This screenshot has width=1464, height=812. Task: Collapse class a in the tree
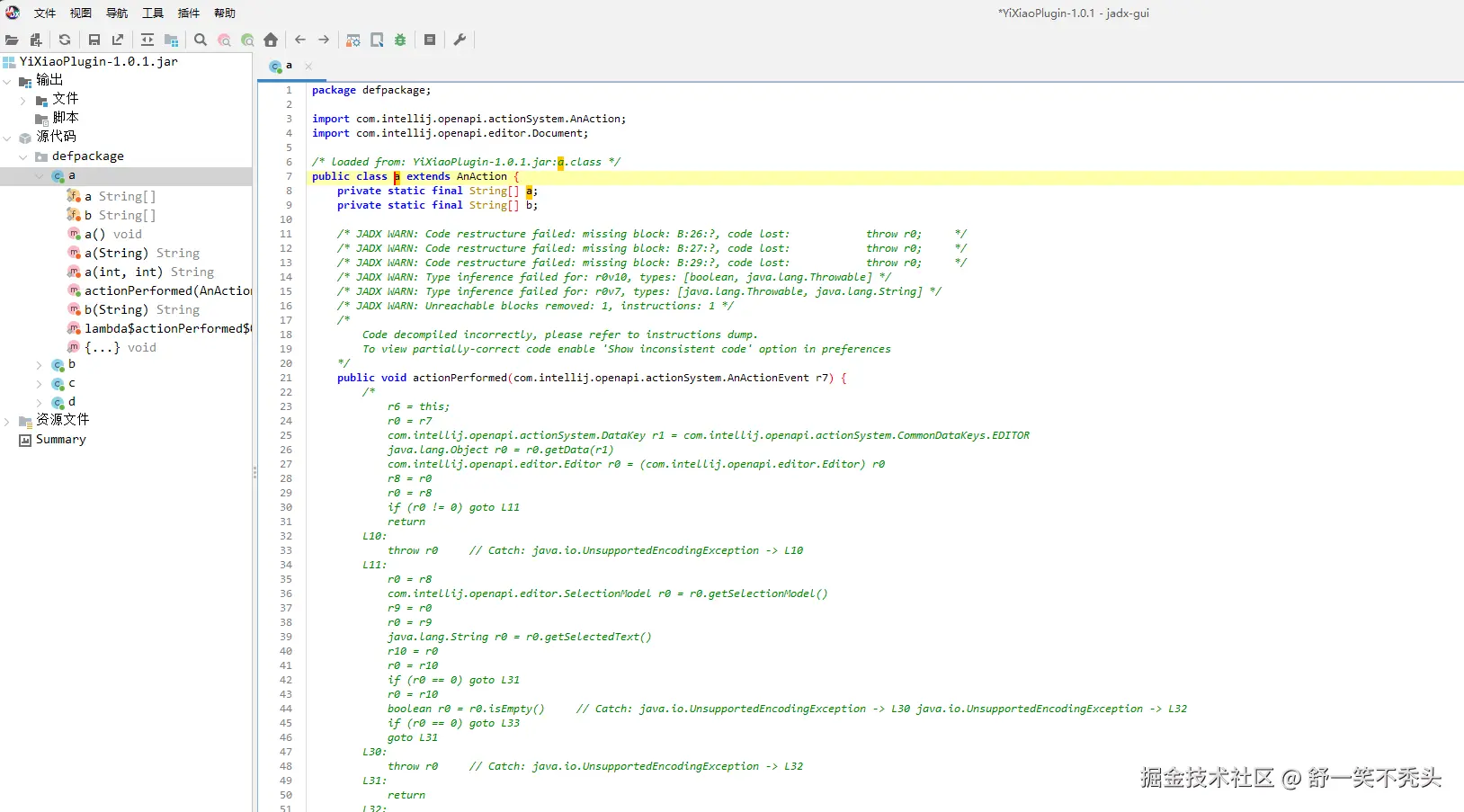tap(40, 175)
